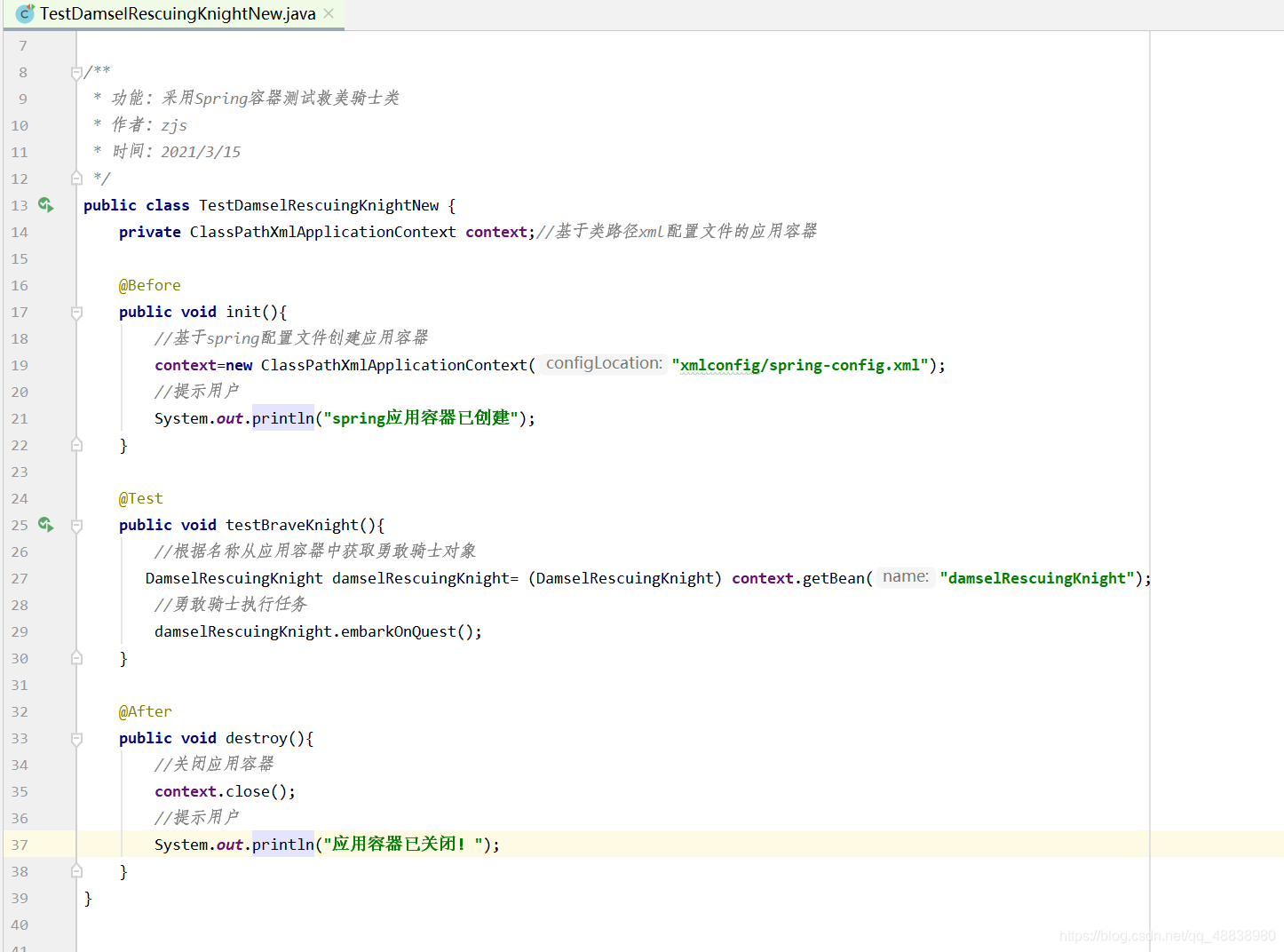Image resolution: width=1284 pixels, height=952 pixels.
Task: Click ClassPathXmlApplicationContext type on line 14
Action: [323, 232]
